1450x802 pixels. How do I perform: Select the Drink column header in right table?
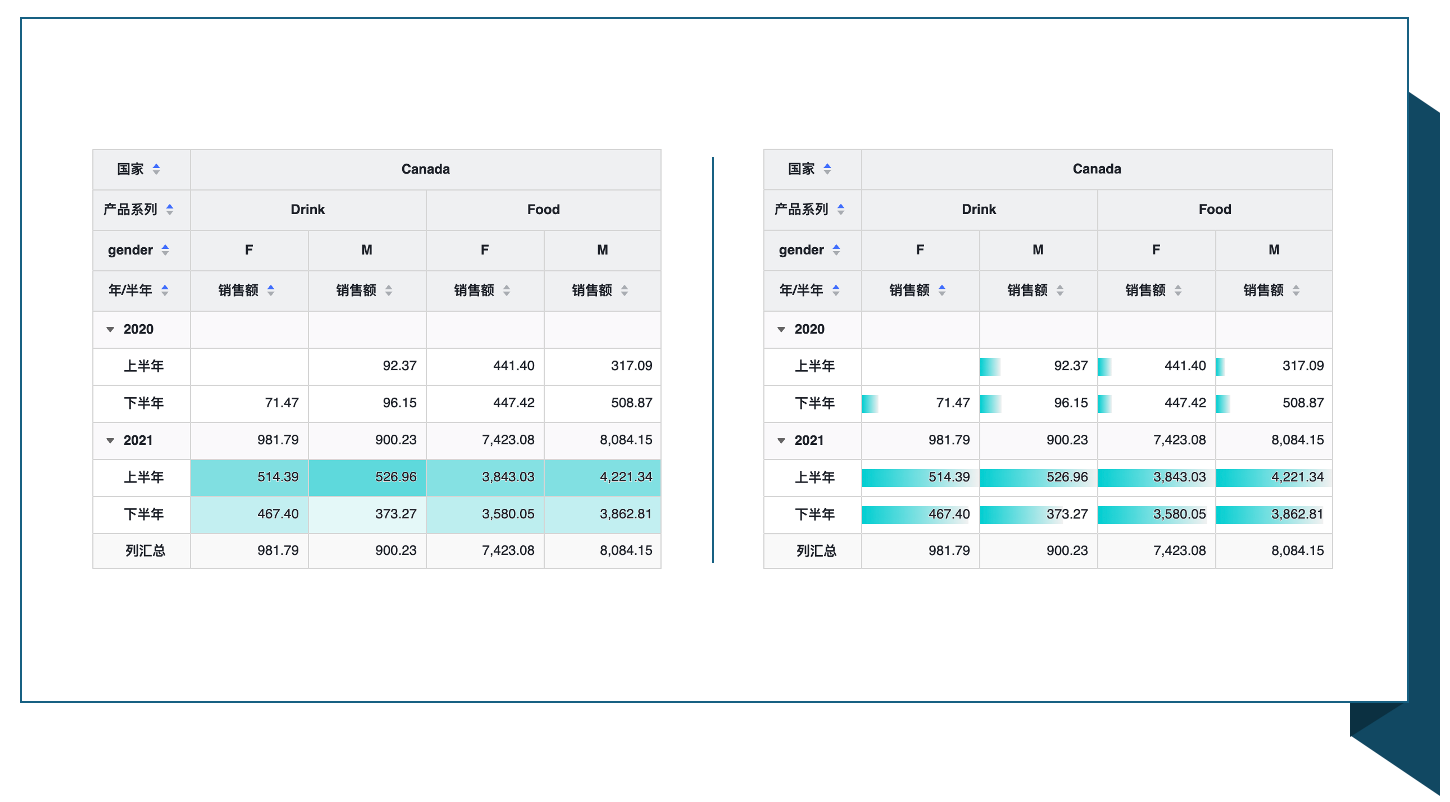tap(979, 210)
